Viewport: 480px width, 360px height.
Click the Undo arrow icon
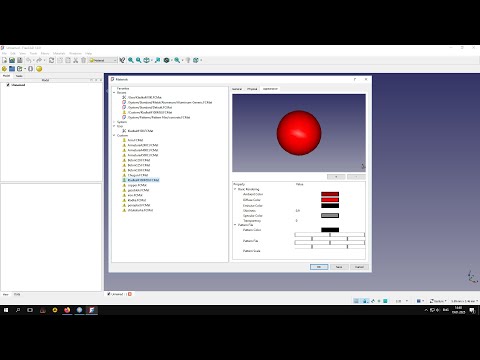29,60
